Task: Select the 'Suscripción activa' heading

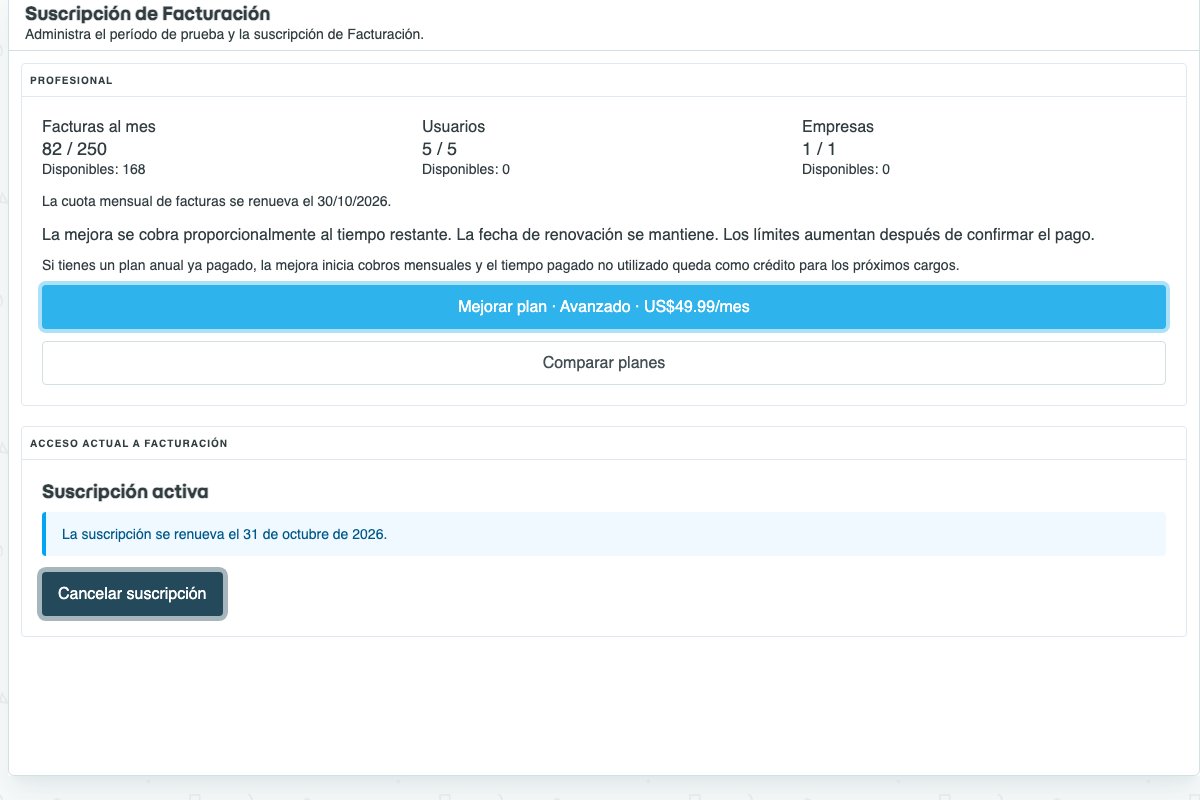Action: tap(125, 492)
